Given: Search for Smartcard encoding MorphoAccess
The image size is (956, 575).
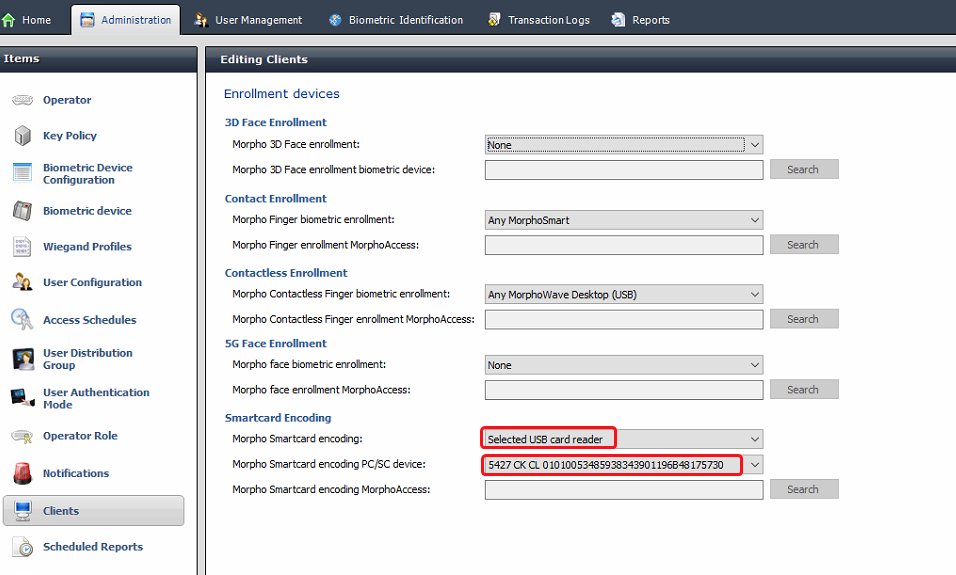Looking at the screenshot, I should tap(804, 489).
